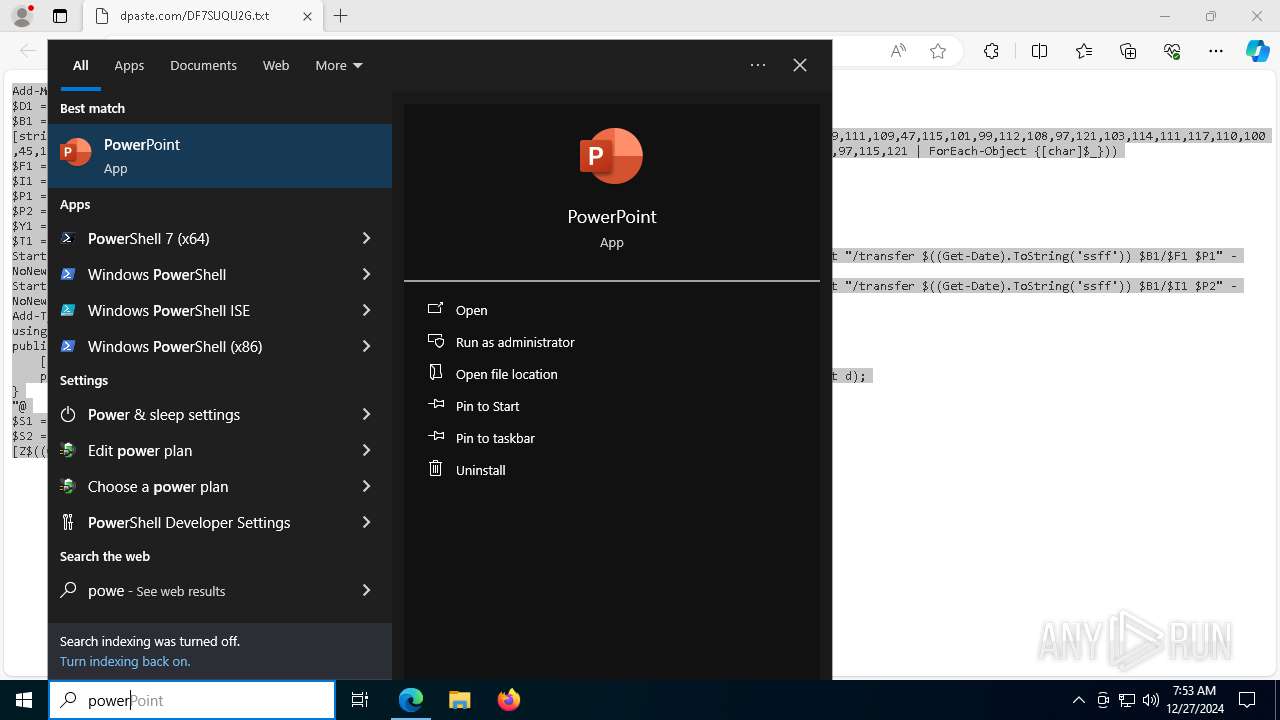Open Edge Collections

point(1128,51)
